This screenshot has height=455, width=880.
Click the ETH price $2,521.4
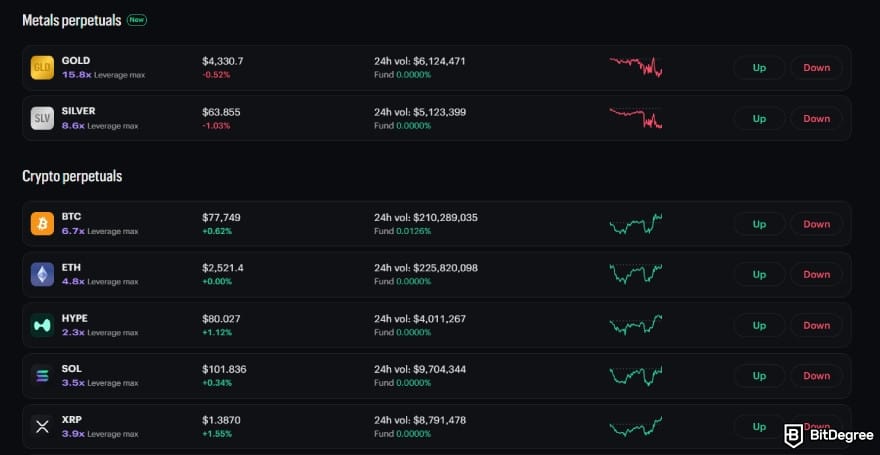pyautogui.click(x=223, y=268)
